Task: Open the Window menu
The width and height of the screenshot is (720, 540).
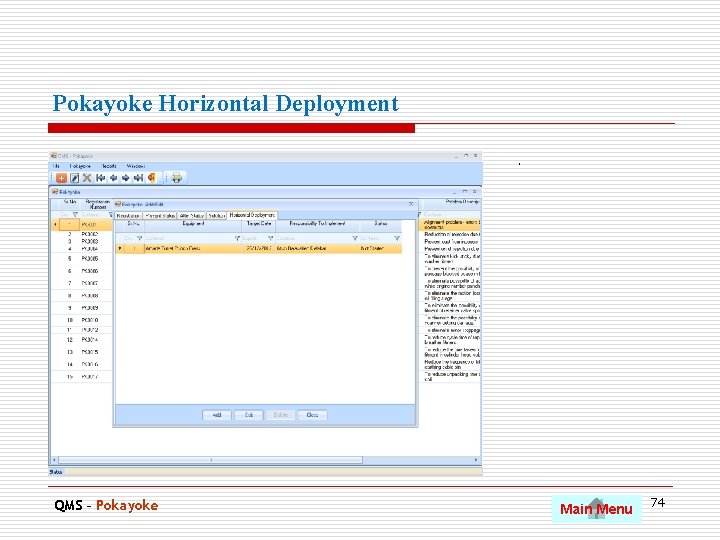Action: tap(136, 166)
